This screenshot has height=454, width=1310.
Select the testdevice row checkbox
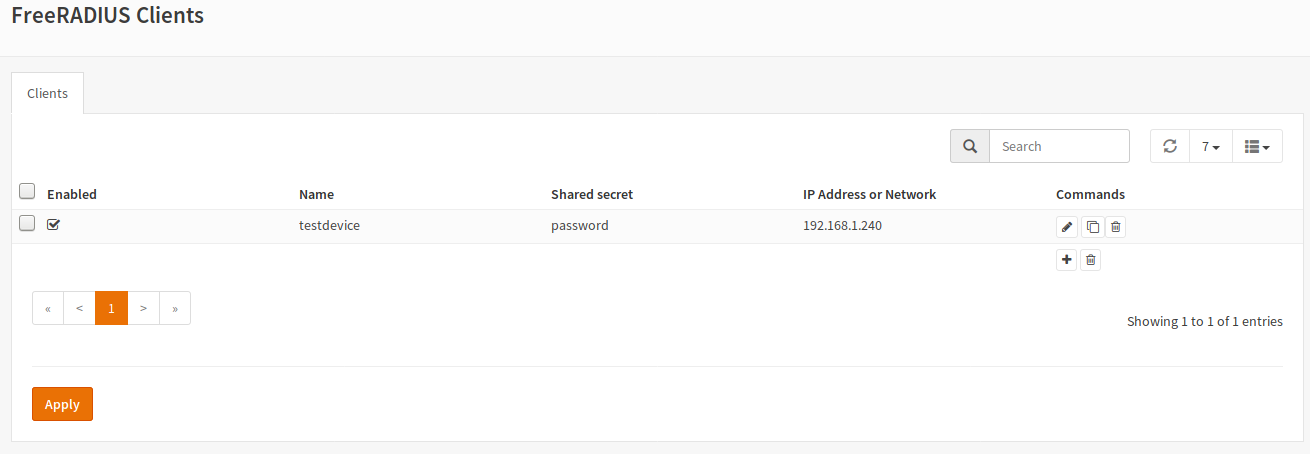point(27,223)
